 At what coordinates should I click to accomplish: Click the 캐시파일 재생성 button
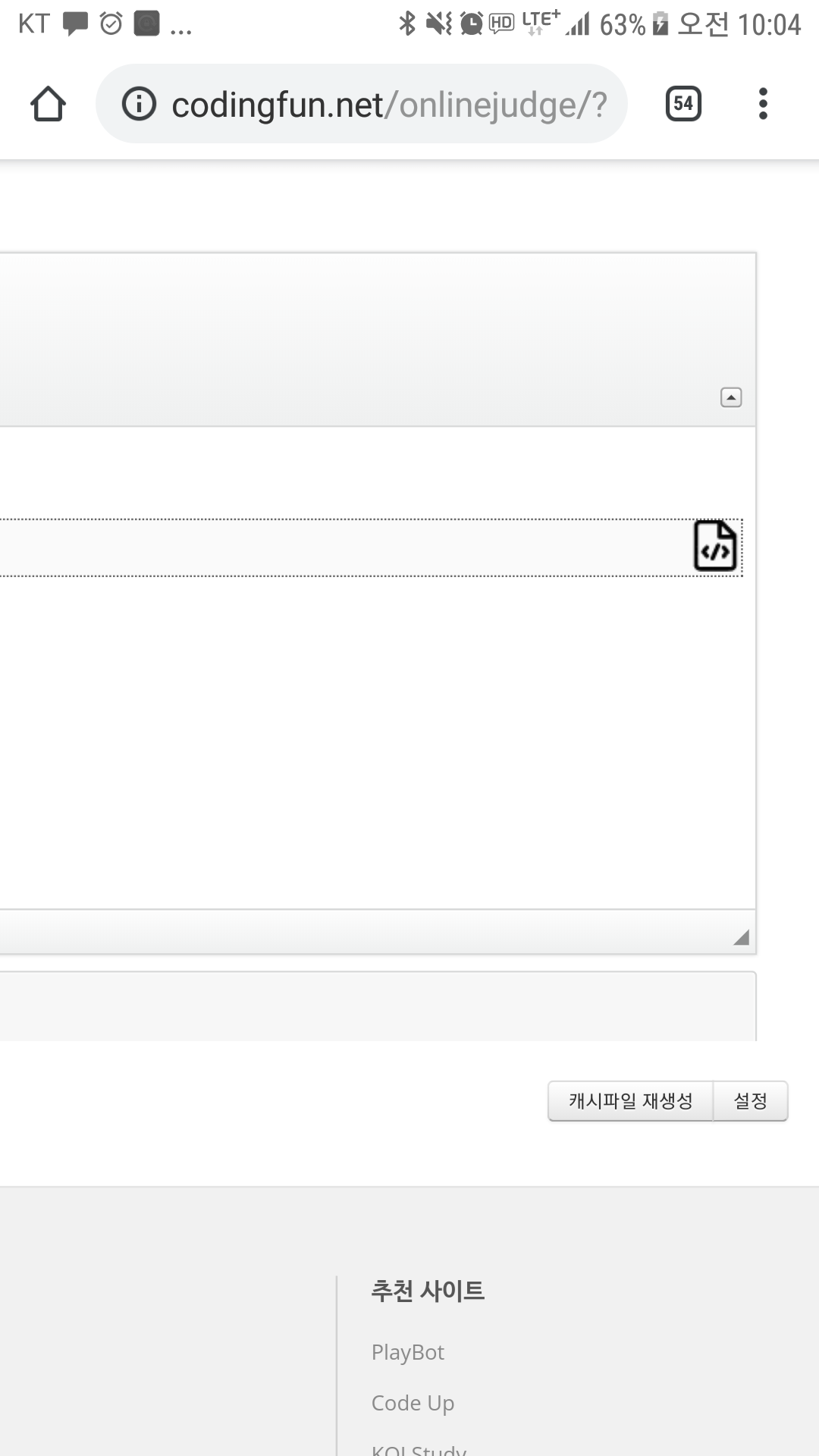coord(630,1100)
